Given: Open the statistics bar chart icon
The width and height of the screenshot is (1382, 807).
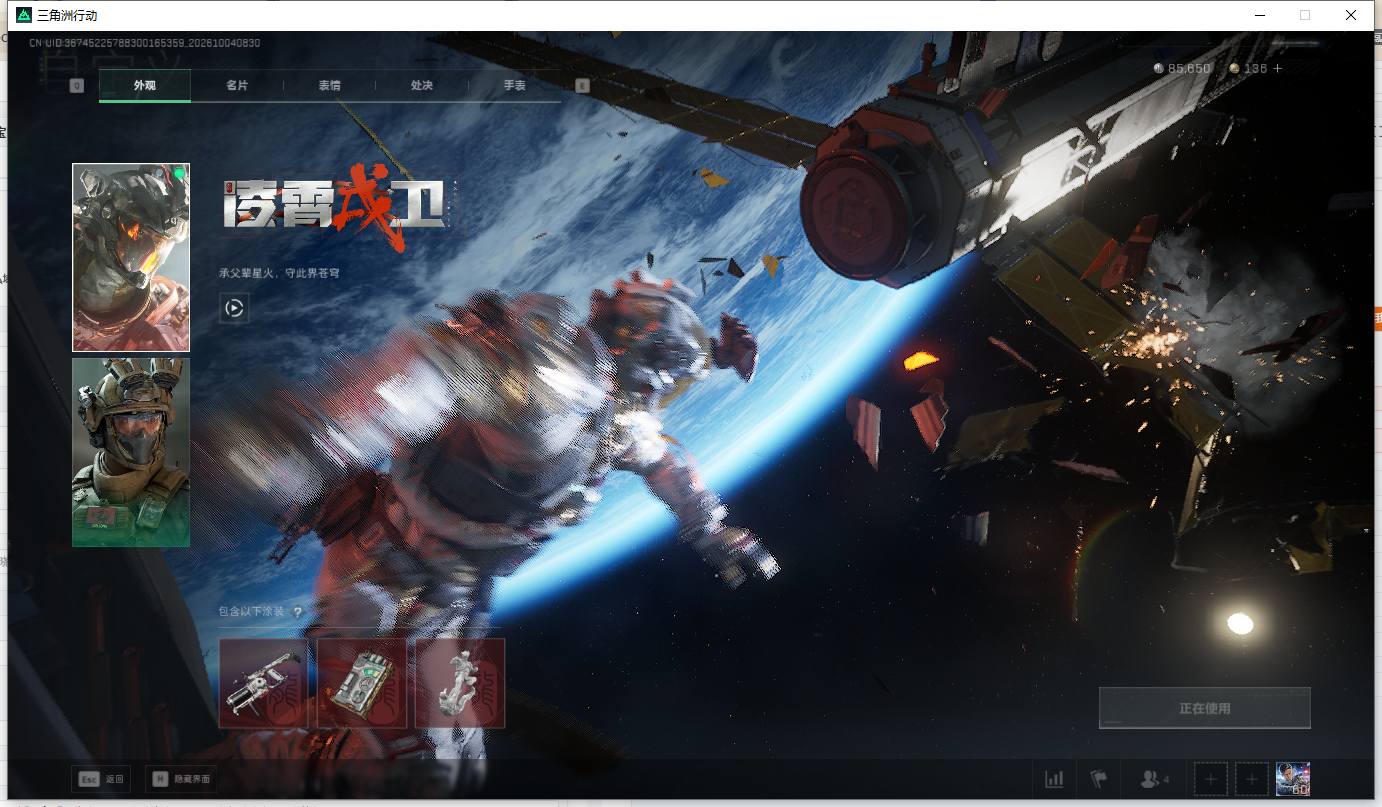Looking at the screenshot, I should [x=1054, y=779].
